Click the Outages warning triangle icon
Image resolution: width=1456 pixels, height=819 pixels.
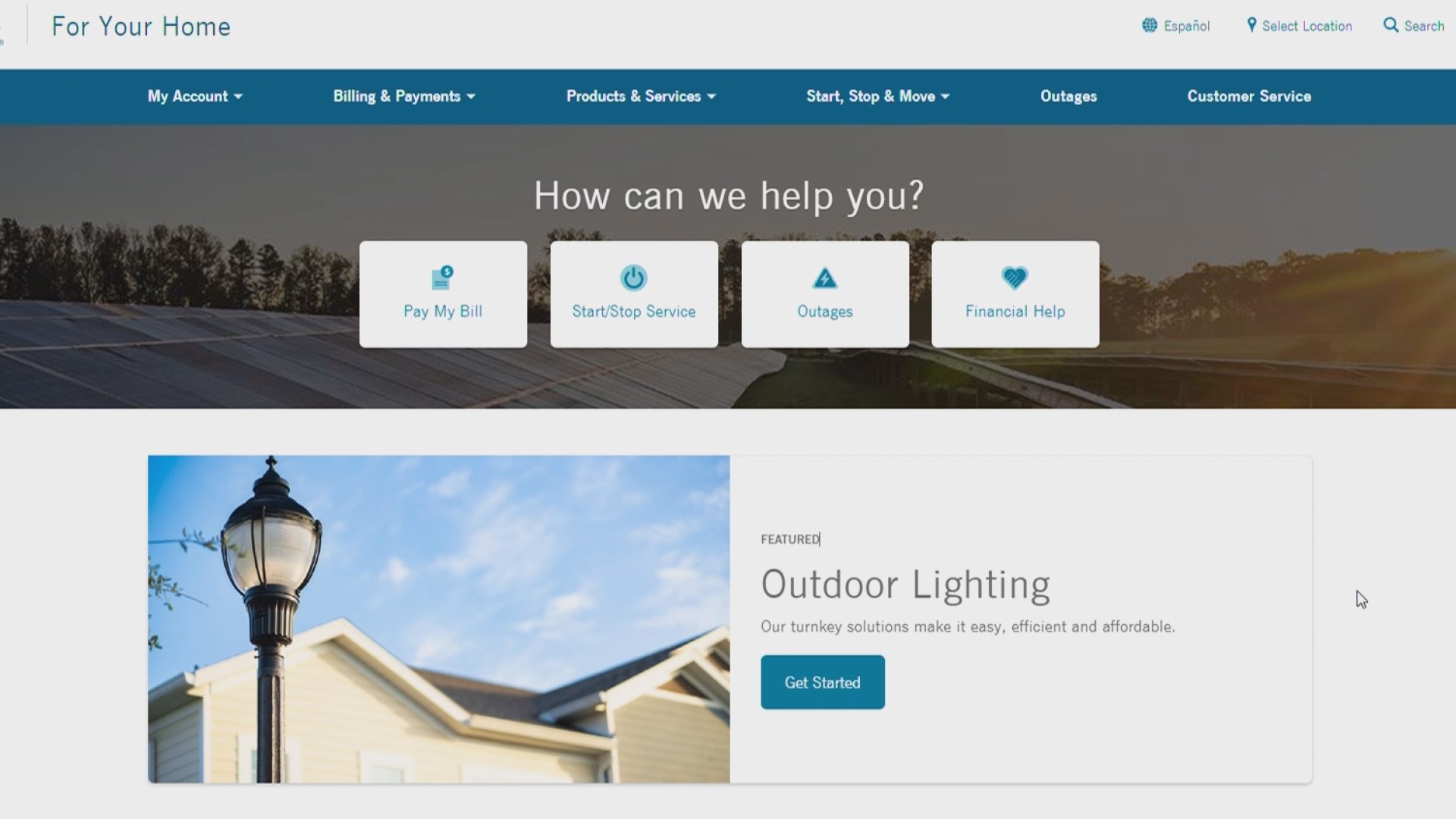pos(824,279)
